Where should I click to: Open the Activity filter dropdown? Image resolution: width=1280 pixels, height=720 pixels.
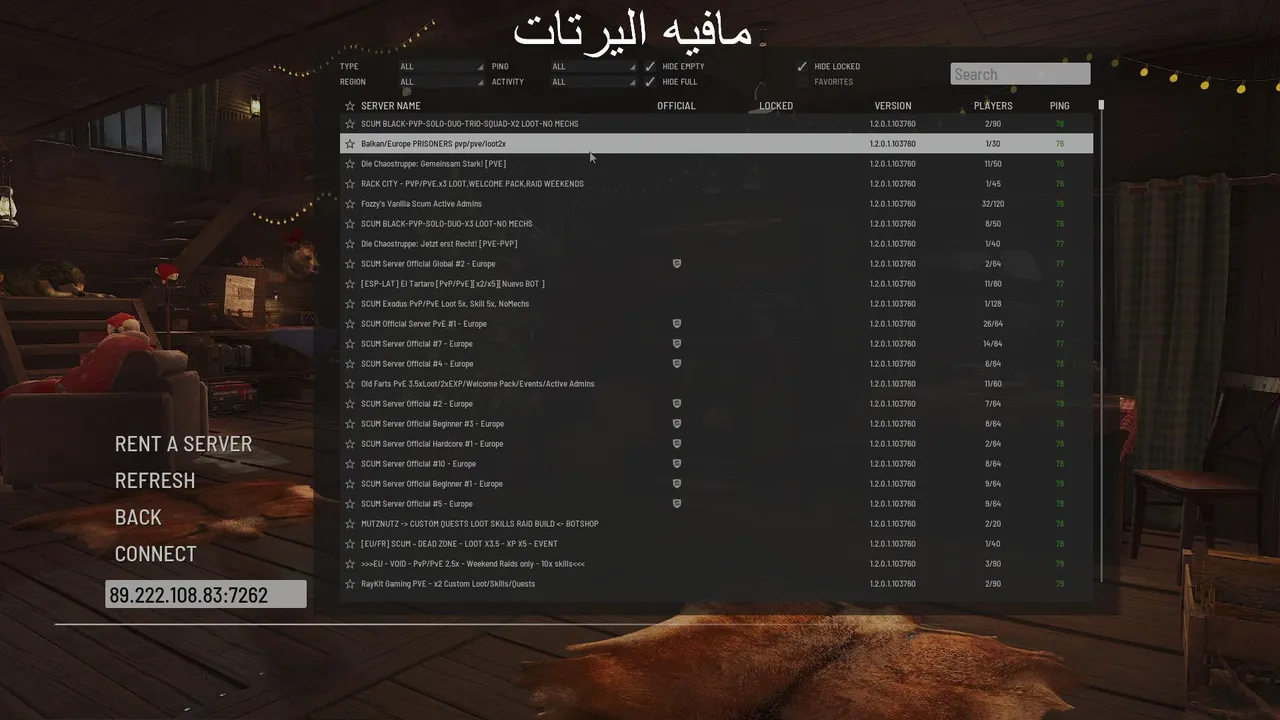(593, 82)
